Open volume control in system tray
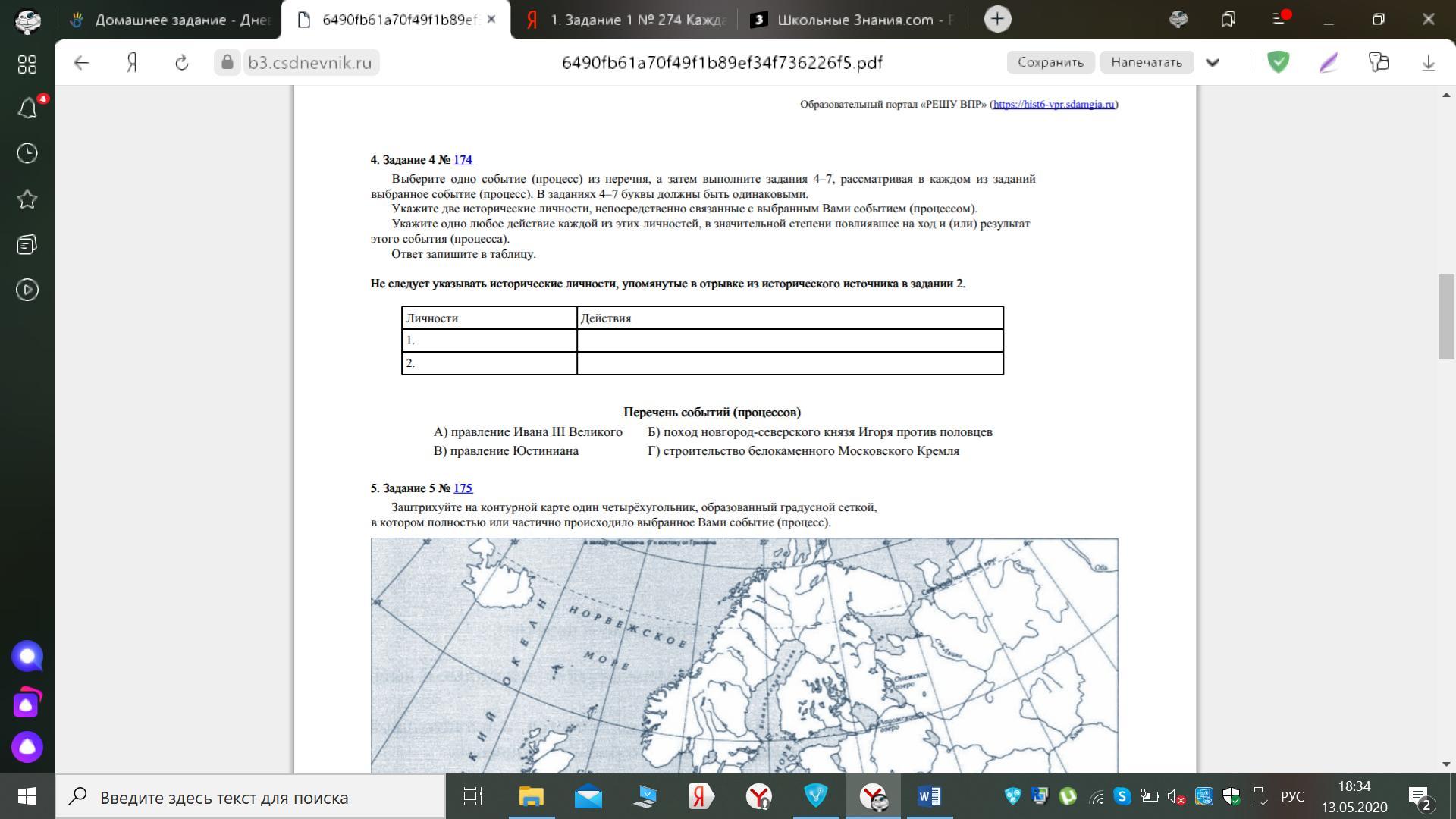This screenshot has height=819, width=1456. 1175,797
